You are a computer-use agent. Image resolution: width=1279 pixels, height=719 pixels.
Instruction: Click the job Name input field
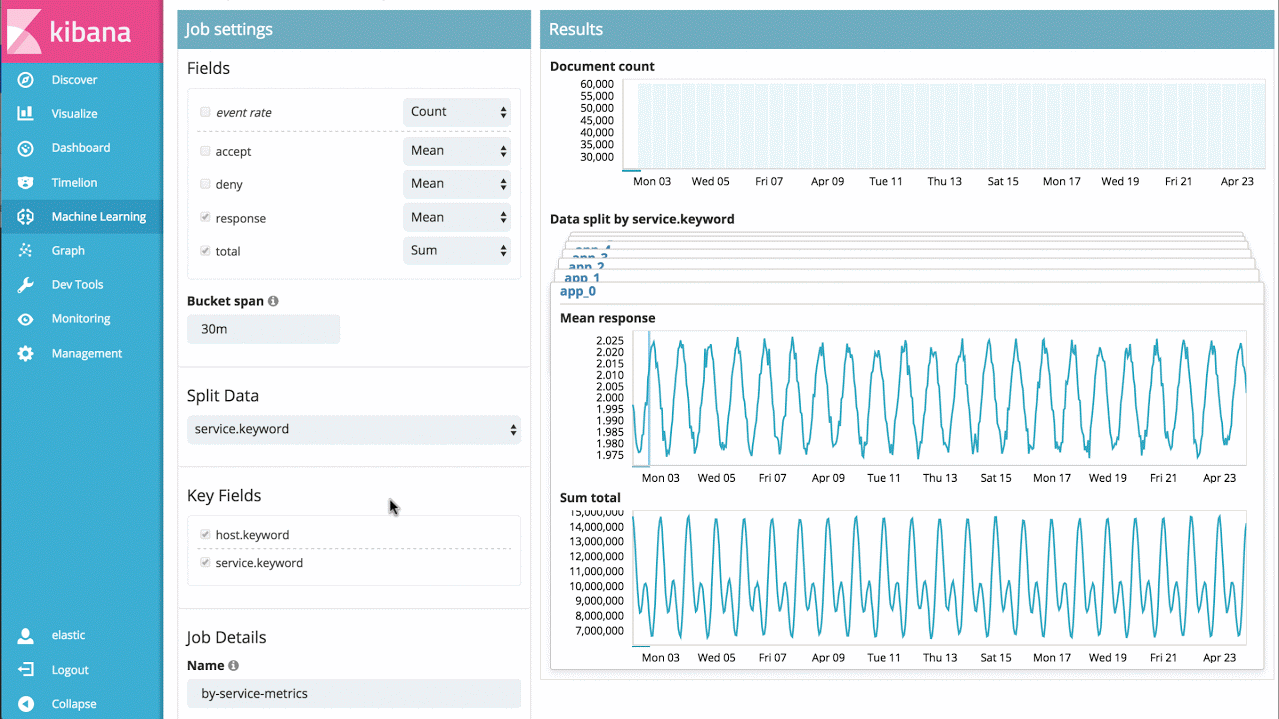[353, 694]
